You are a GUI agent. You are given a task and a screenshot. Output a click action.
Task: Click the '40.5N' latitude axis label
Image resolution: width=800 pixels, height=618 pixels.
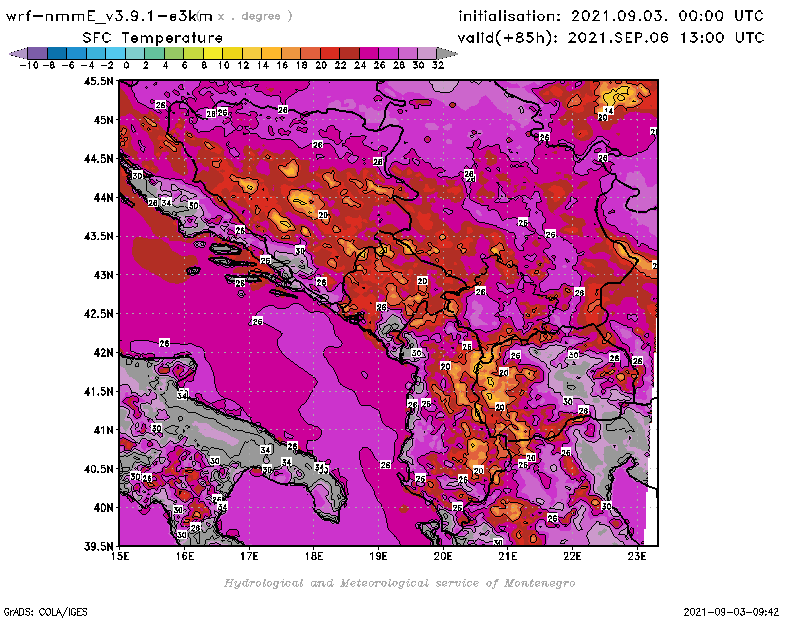(x=99, y=468)
